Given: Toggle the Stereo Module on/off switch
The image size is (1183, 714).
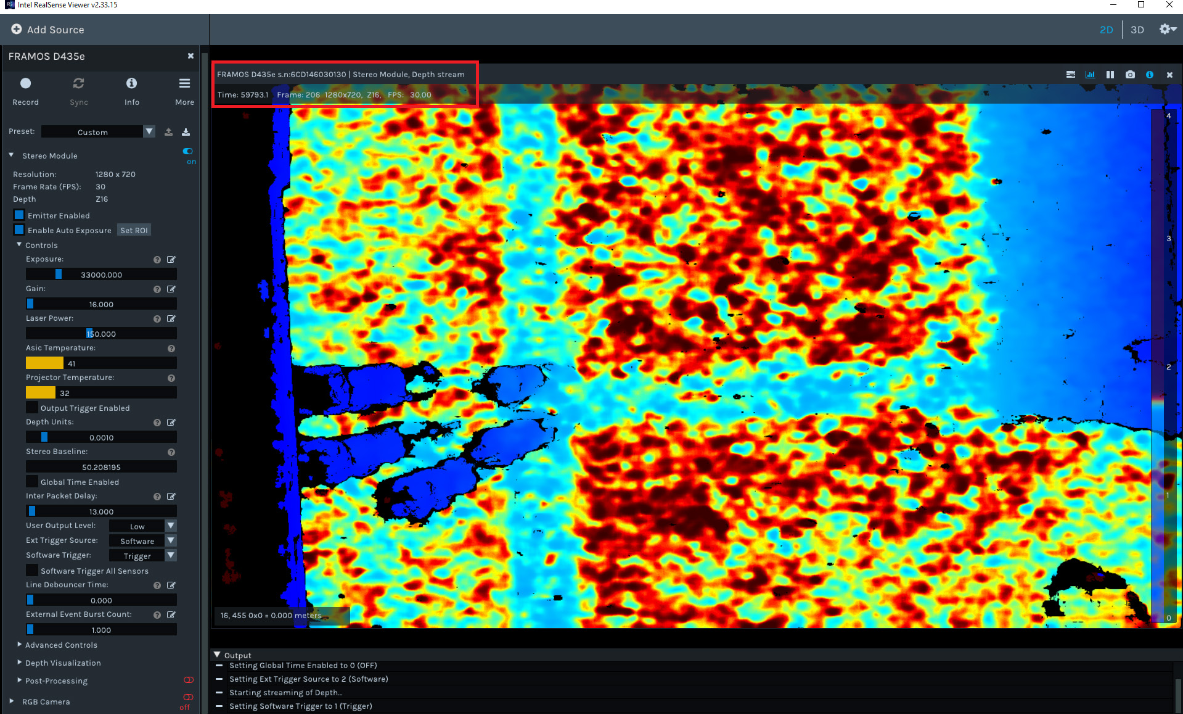Looking at the screenshot, I should [x=188, y=152].
